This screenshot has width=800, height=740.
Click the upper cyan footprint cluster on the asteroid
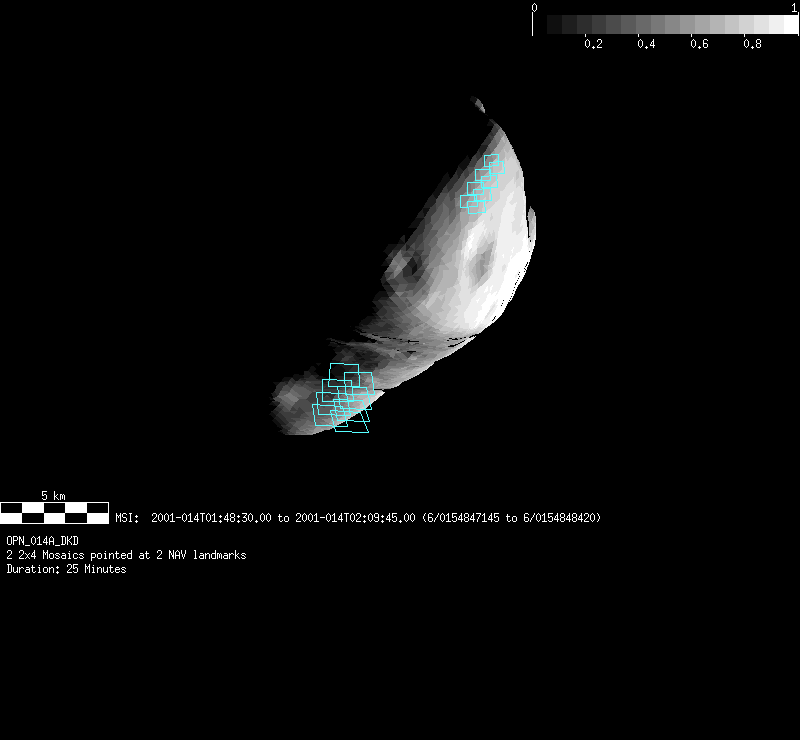pyautogui.click(x=481, y=185)
